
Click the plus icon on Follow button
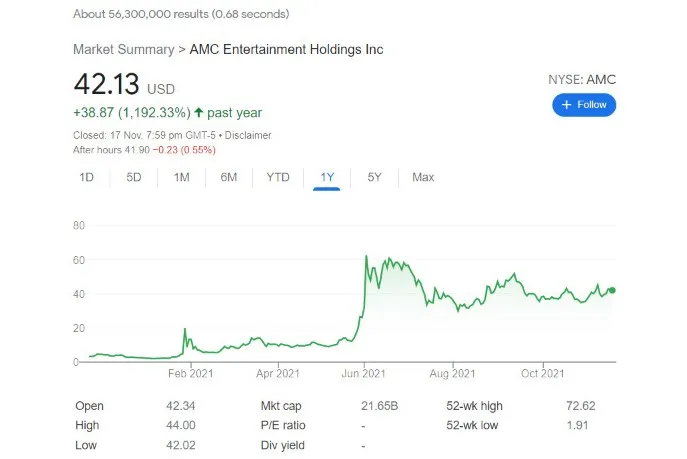(567, 105)
